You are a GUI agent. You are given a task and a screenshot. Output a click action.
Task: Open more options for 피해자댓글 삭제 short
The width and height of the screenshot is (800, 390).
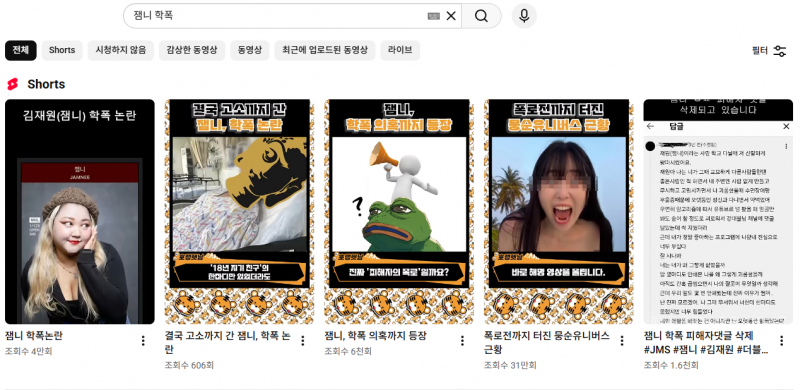pyautogui.click(x=781, y=340)
